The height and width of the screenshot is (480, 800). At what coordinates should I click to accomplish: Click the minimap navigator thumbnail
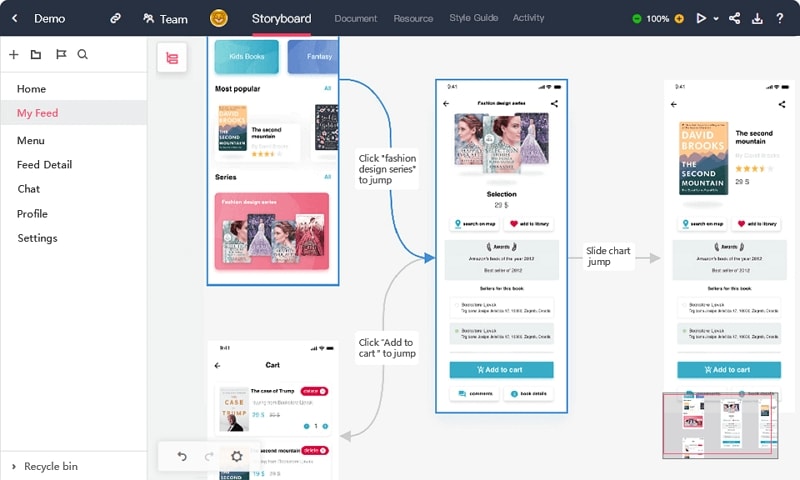(x=720, y=425)
